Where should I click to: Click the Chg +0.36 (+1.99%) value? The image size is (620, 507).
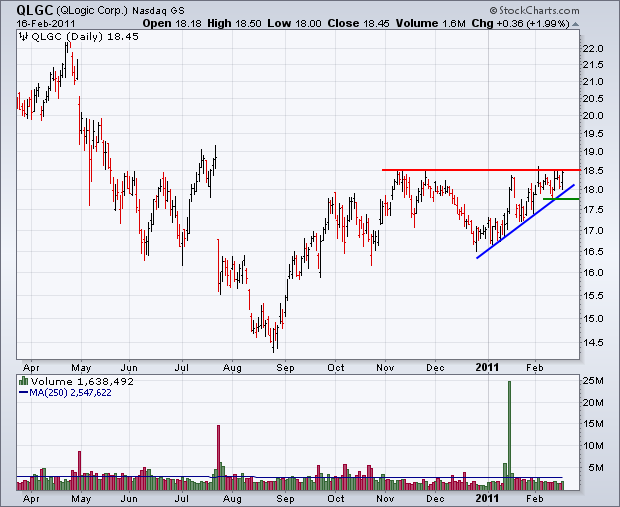click(x=520, y=23)
